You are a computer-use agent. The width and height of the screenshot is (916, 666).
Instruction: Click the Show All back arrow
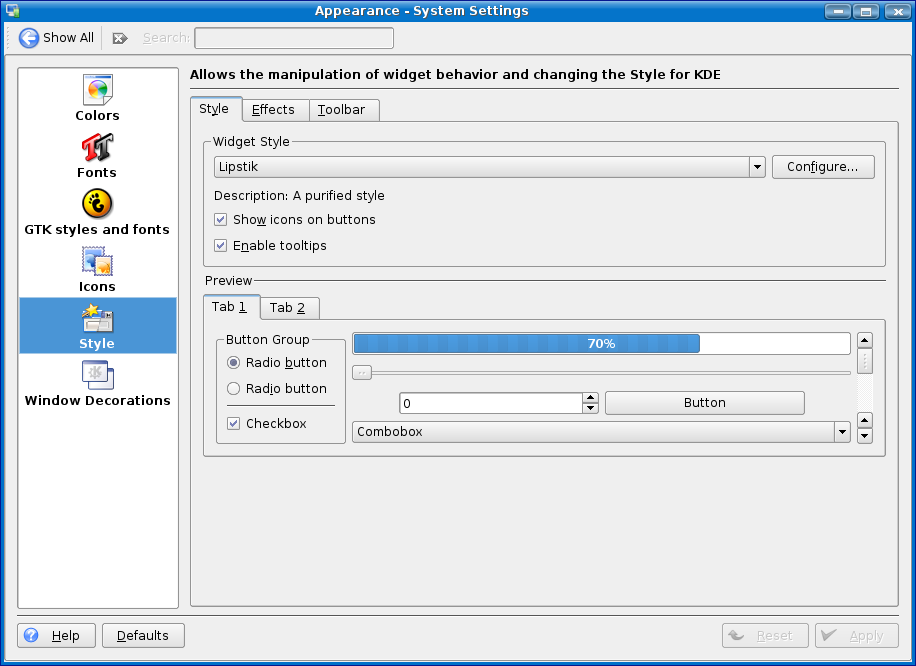pyautogui.click(x=29, y=38)
